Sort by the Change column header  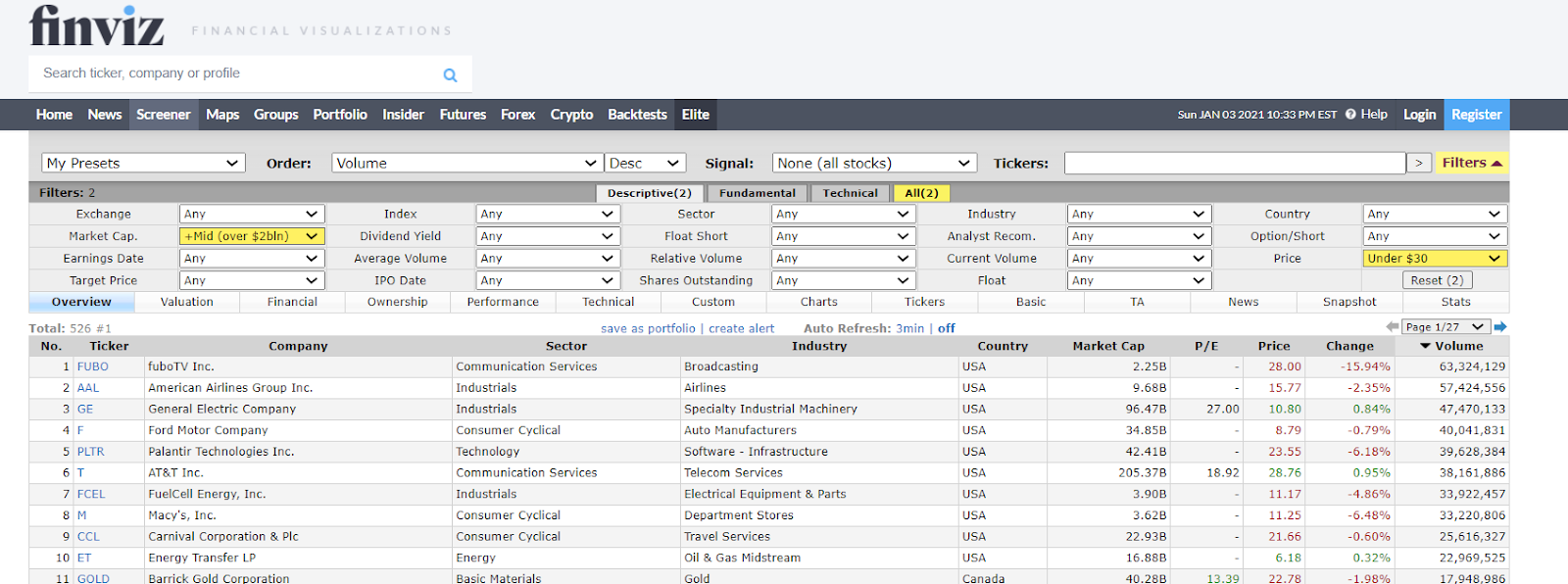coord(1349,346)
